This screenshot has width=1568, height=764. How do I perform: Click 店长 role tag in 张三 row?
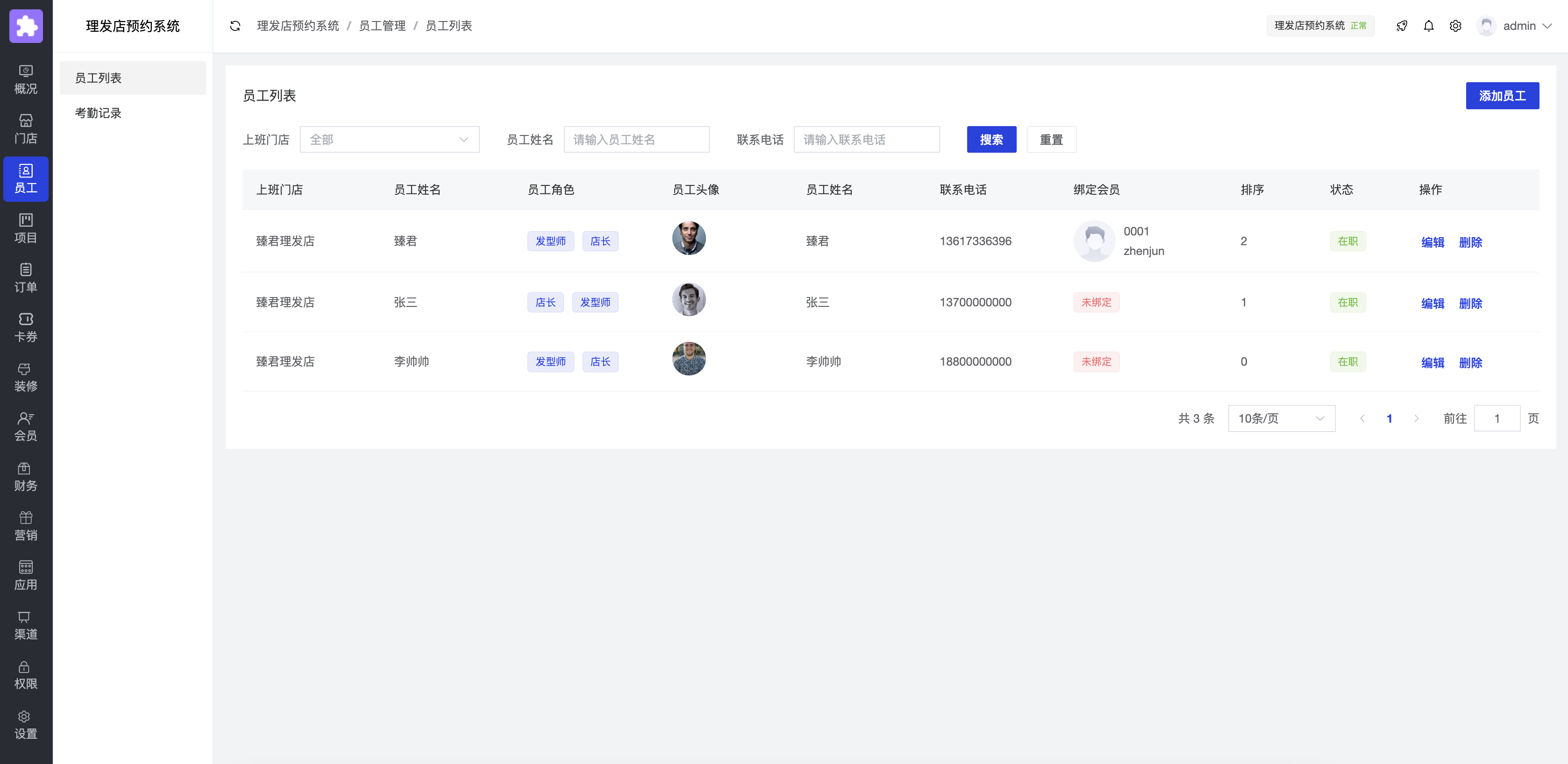coord(545,302)
